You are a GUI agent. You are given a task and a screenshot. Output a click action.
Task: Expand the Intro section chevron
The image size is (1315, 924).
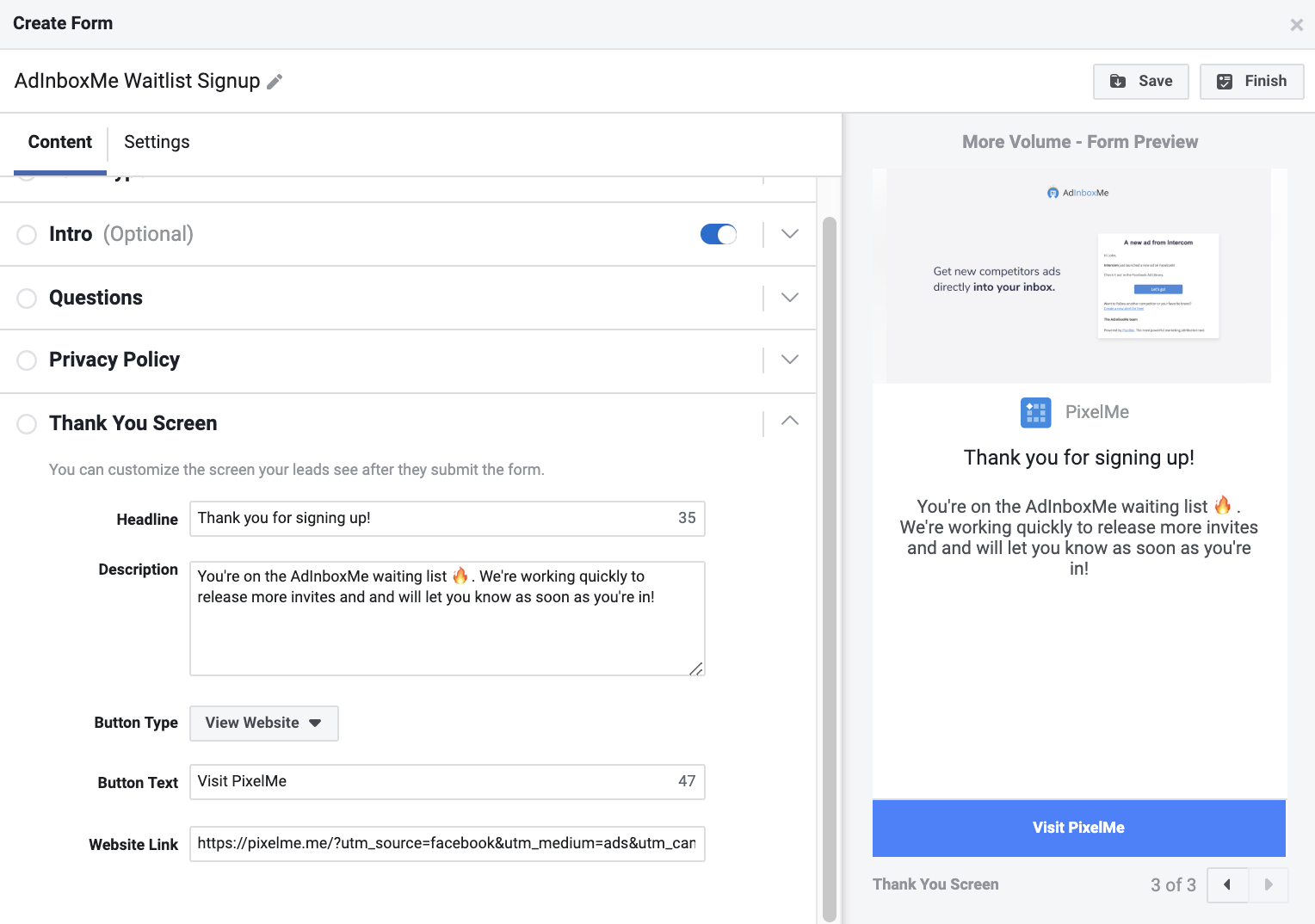(789, 234)
